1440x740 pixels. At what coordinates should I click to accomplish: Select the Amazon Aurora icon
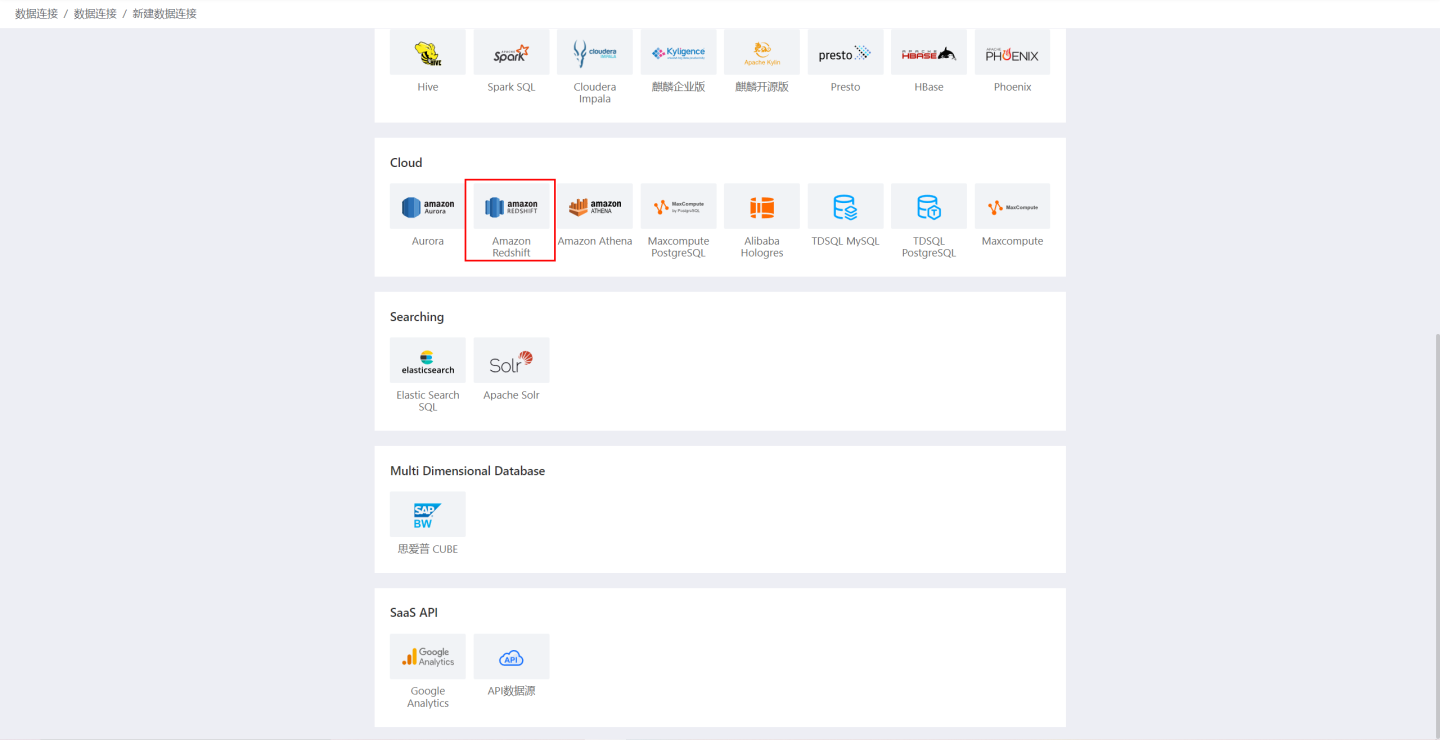tap(428, 206)
